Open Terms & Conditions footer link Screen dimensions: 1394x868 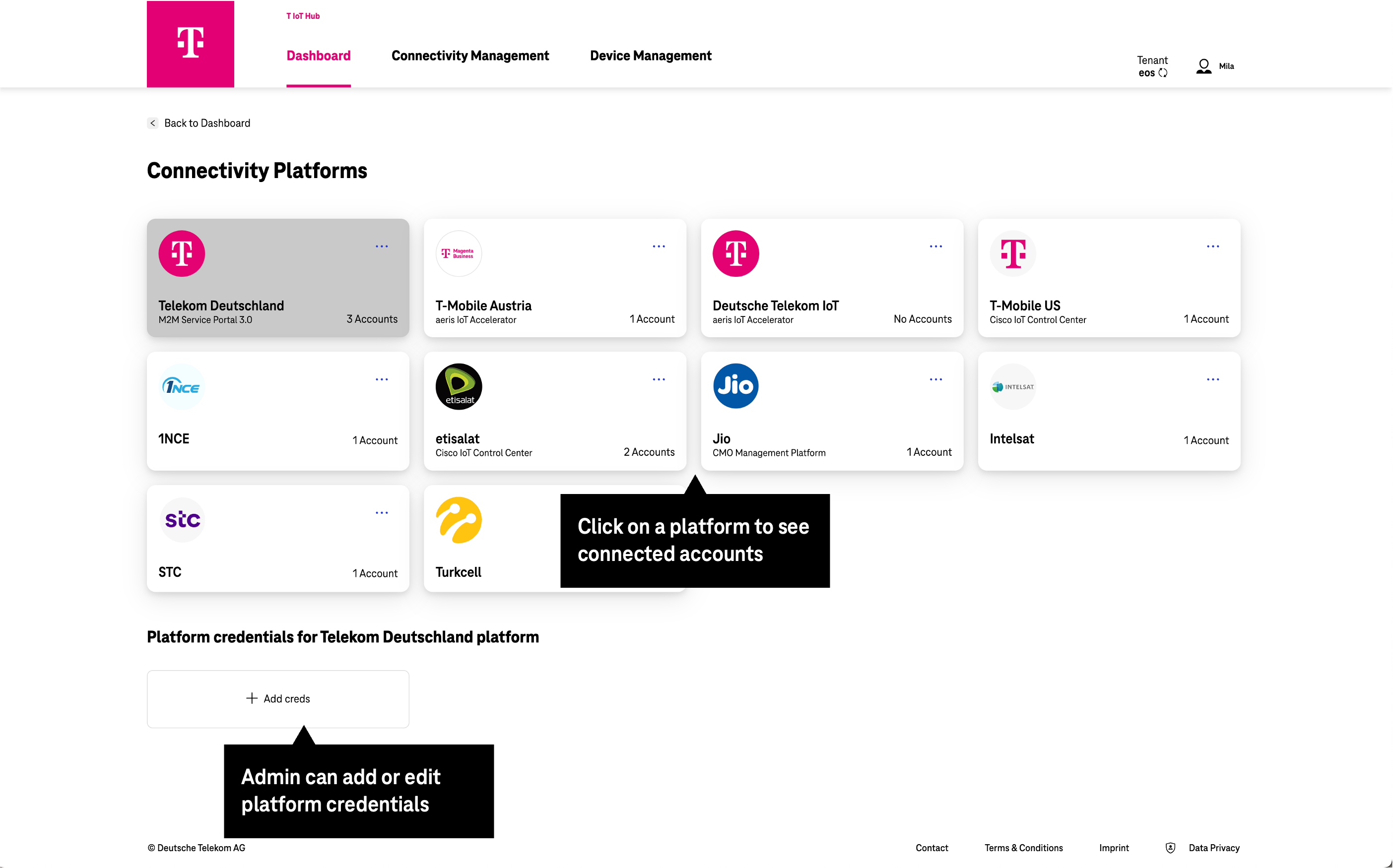pyautogui.click(x=1023, y=848)
